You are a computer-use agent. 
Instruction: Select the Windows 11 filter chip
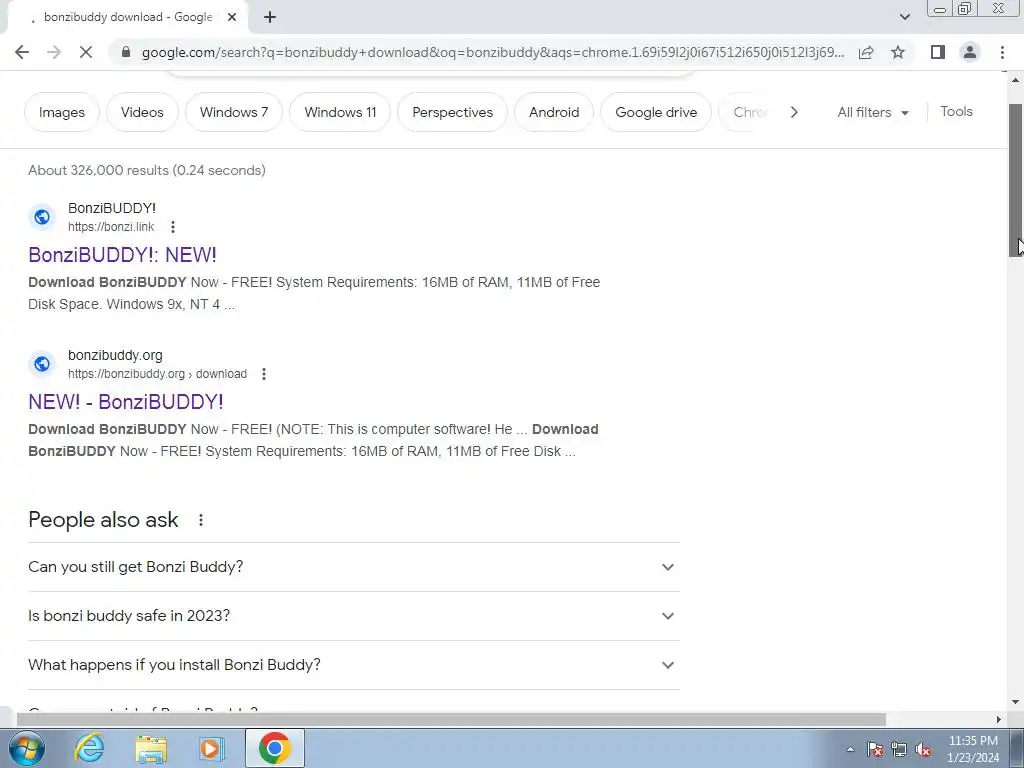(340, 112)
